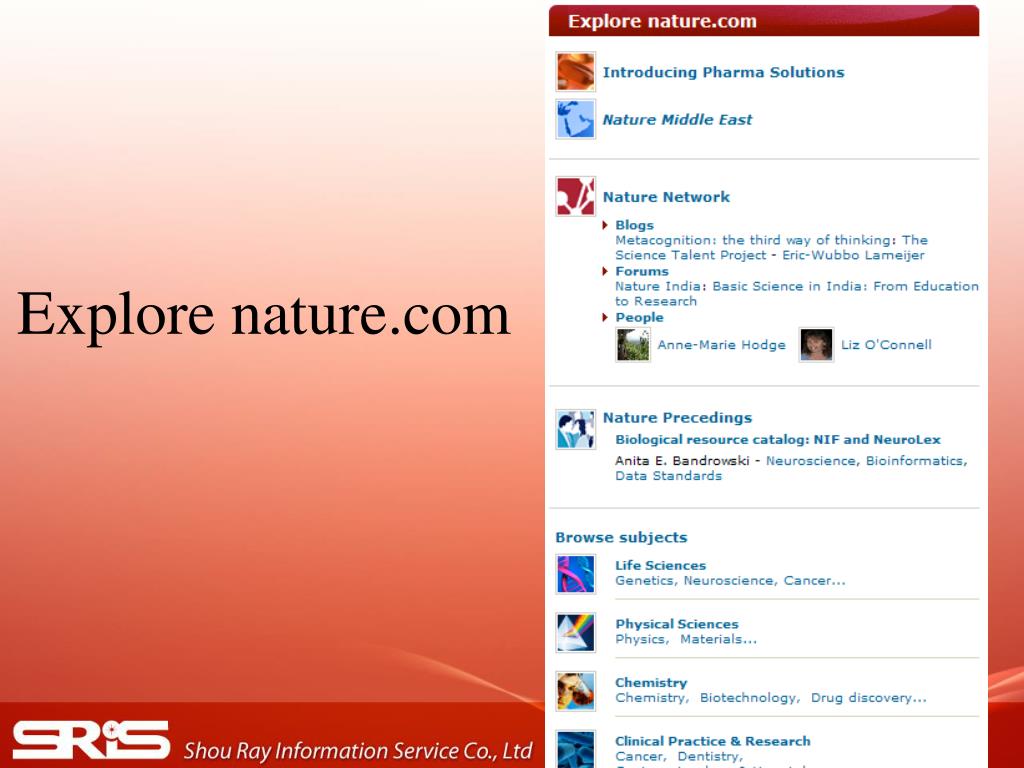Expand the People arrow bullet

coord(605,317)
